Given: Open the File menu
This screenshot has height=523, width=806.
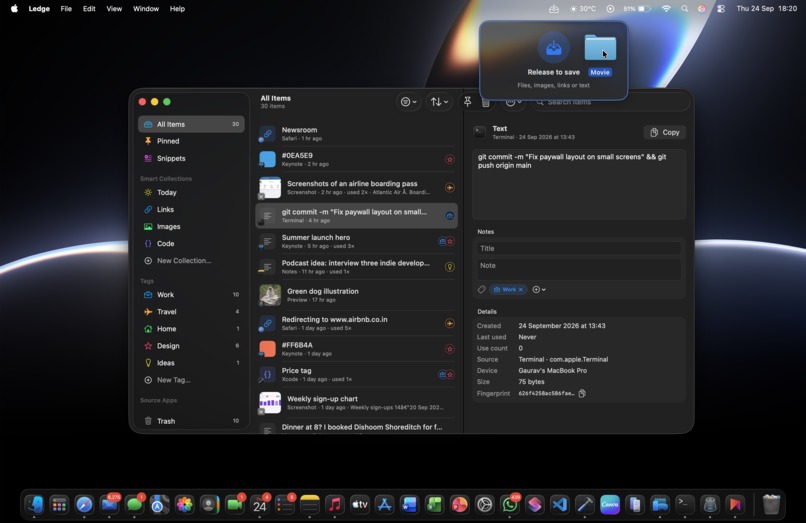Looking at the screenshot, I should [x=66, y=9].
